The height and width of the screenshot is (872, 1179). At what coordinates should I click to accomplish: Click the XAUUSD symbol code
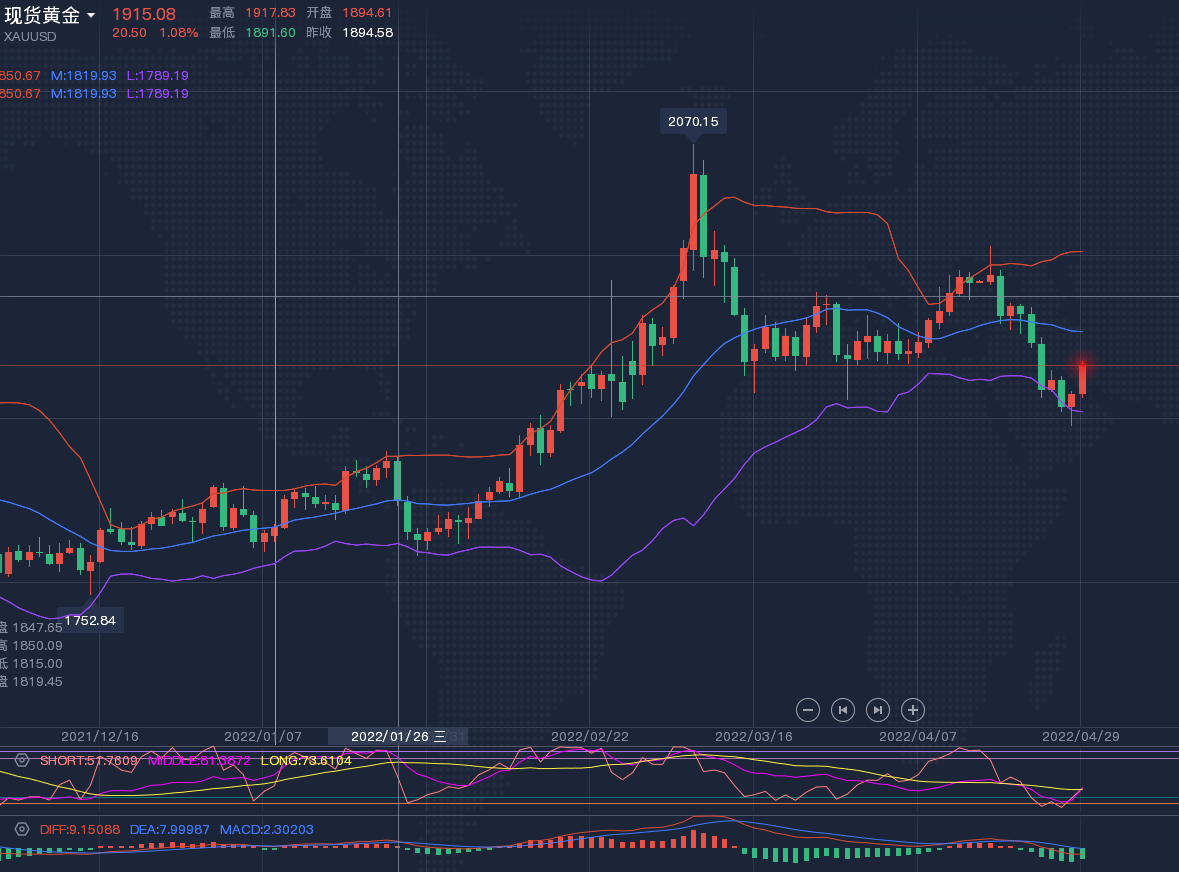pos(30,36)
